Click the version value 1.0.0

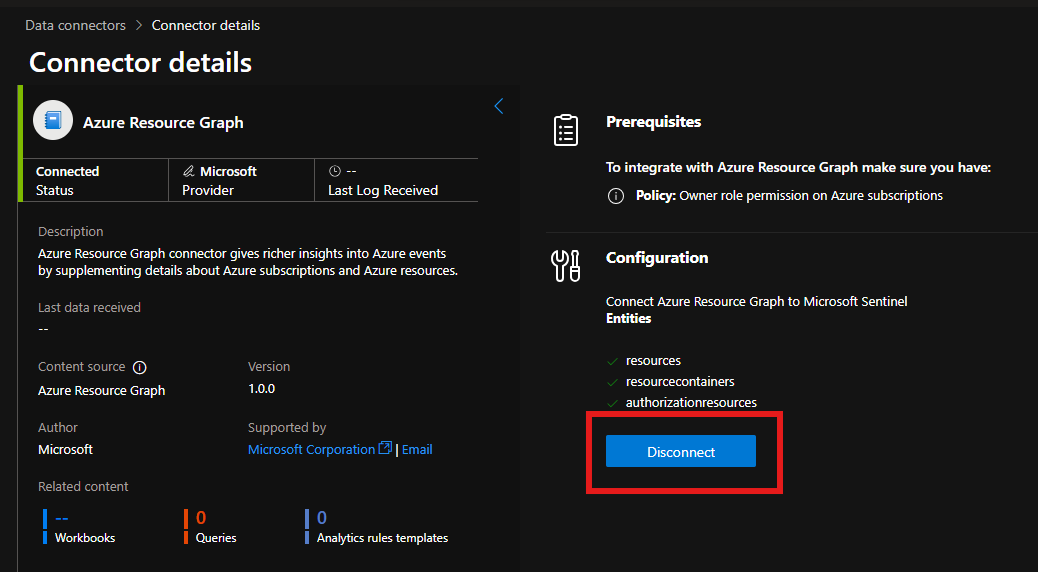(261, 389)
